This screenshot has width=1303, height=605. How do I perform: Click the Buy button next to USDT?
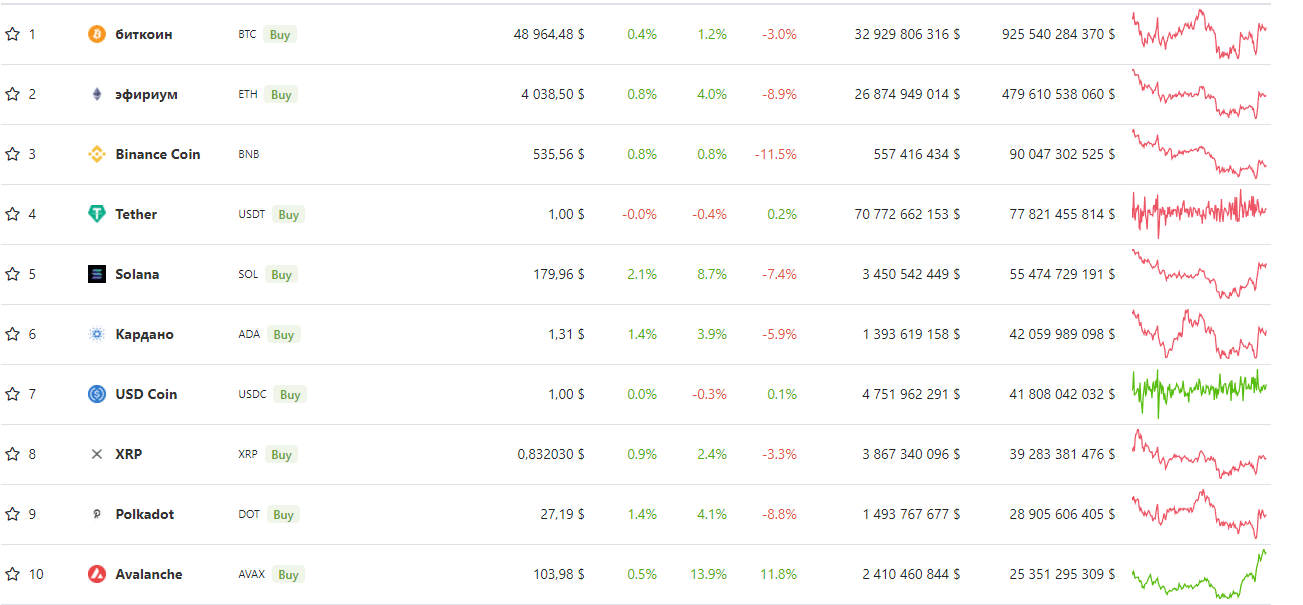(288, 214)
